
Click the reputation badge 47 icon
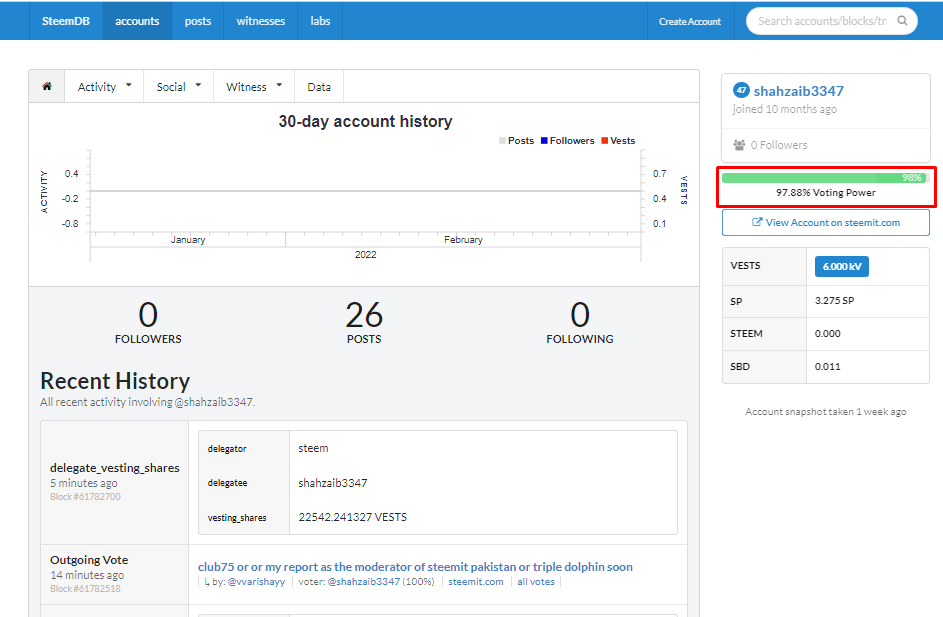click(741, 91)
